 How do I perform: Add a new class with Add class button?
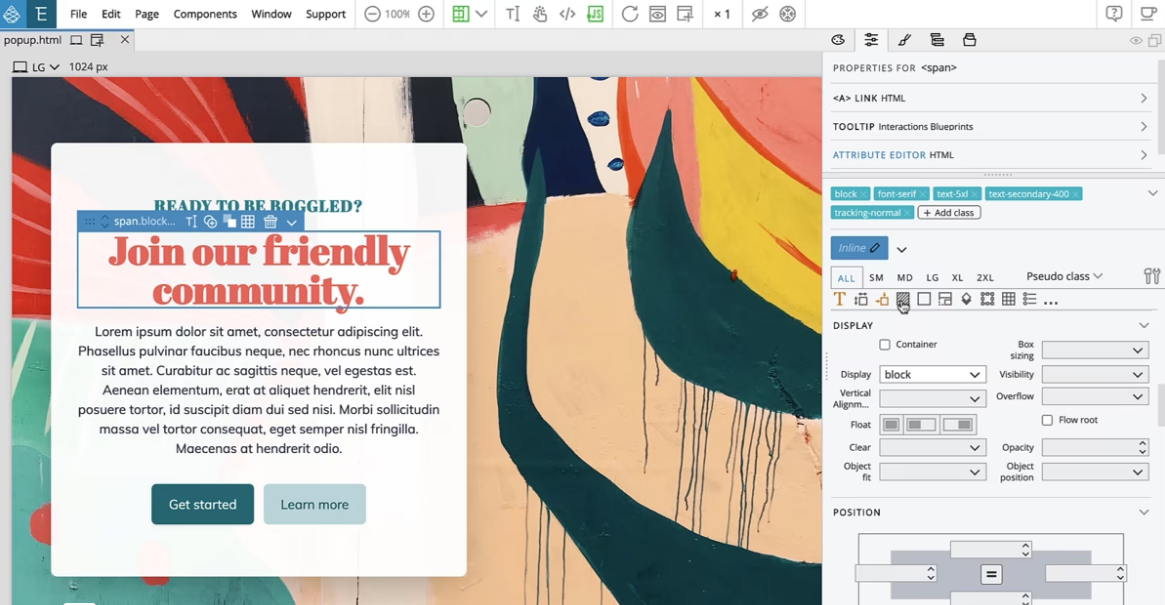coord(948,212)
